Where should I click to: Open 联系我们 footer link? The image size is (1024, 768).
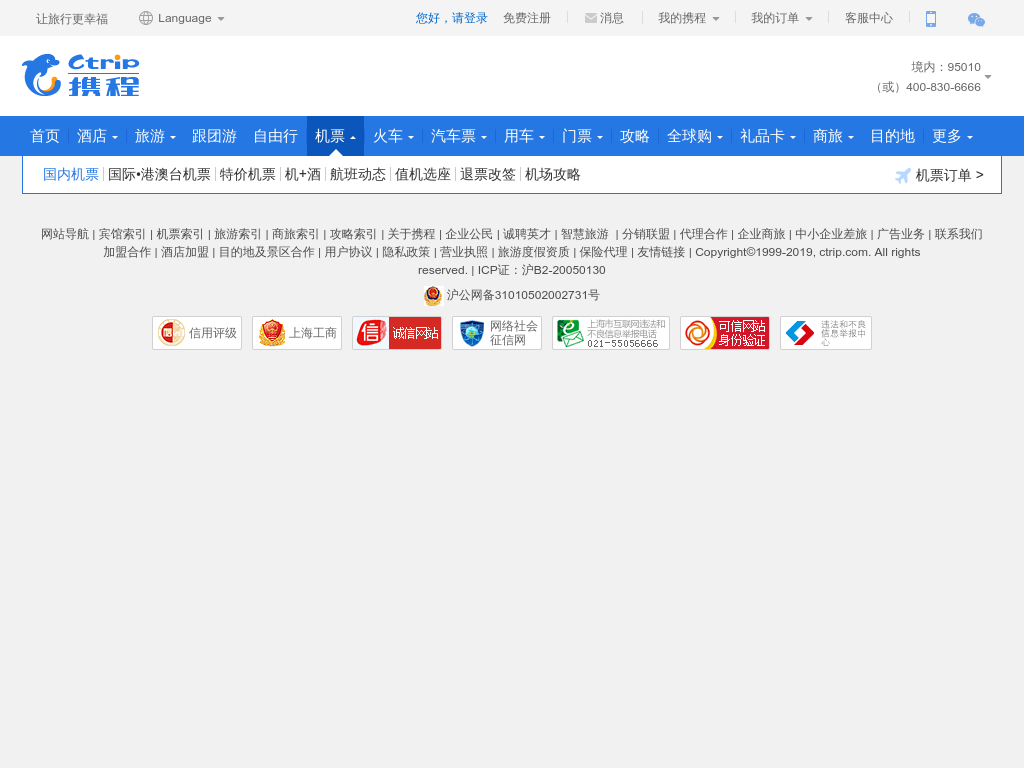click(x=958, y=234)
